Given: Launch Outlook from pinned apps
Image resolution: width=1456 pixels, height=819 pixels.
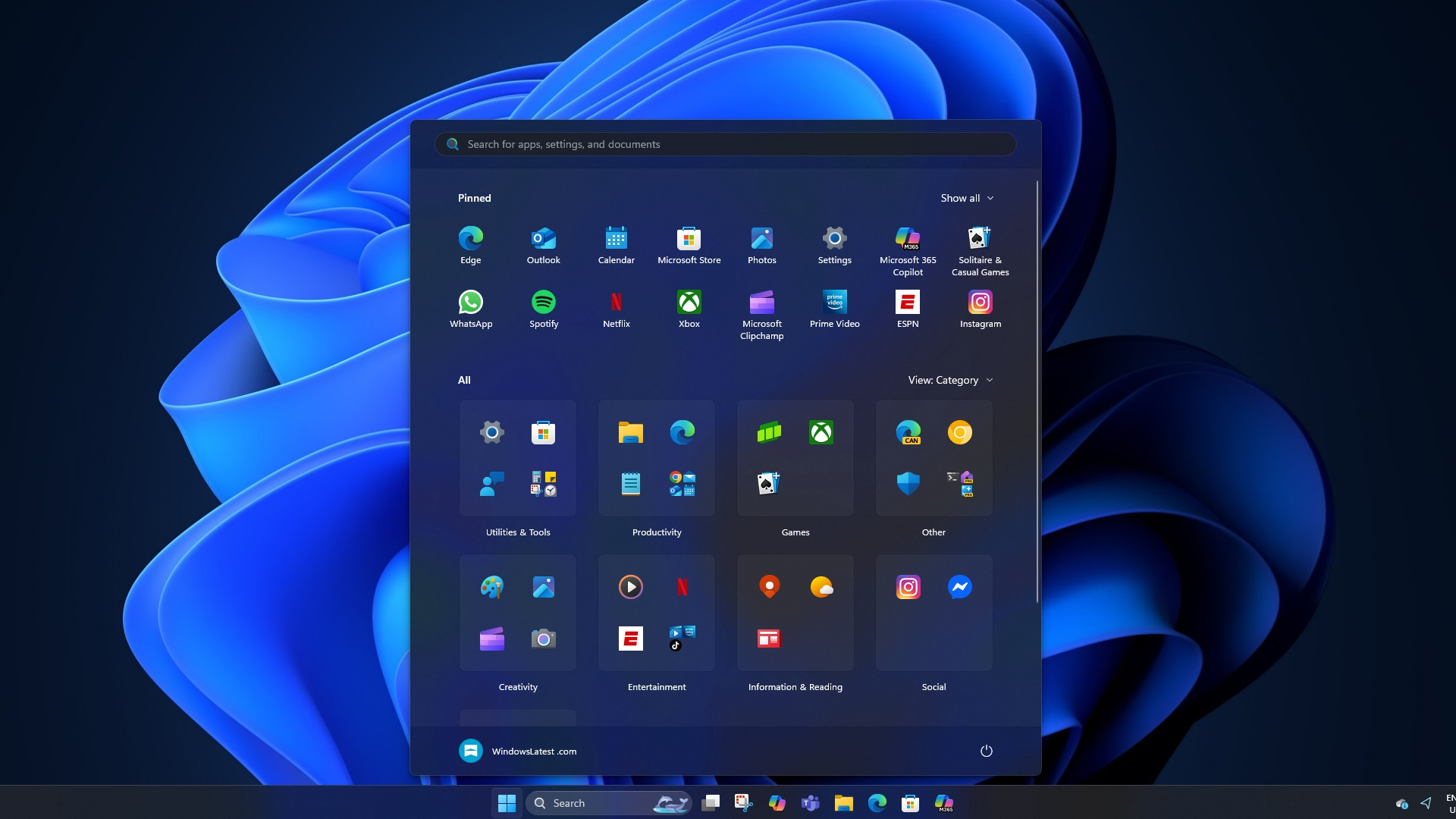Looking at the screenshot, I should [543, 246].
